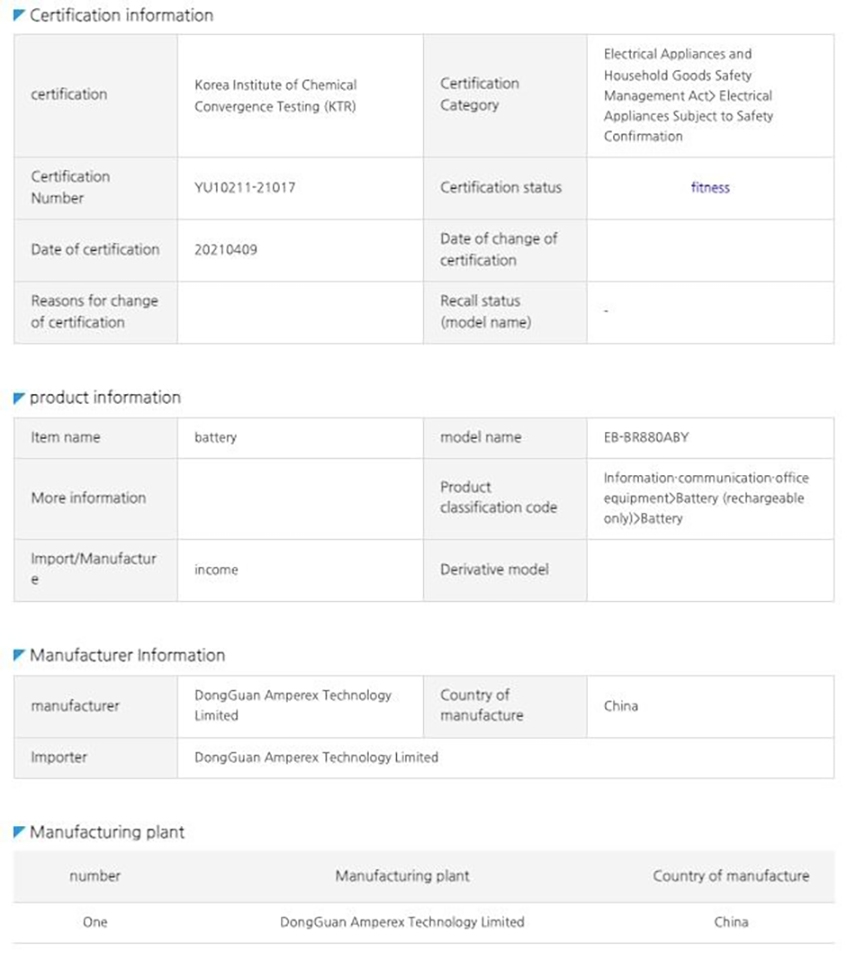Click the 'Certification information' section heading
This screenshot has height=960, width=847.
pos(121,15)
